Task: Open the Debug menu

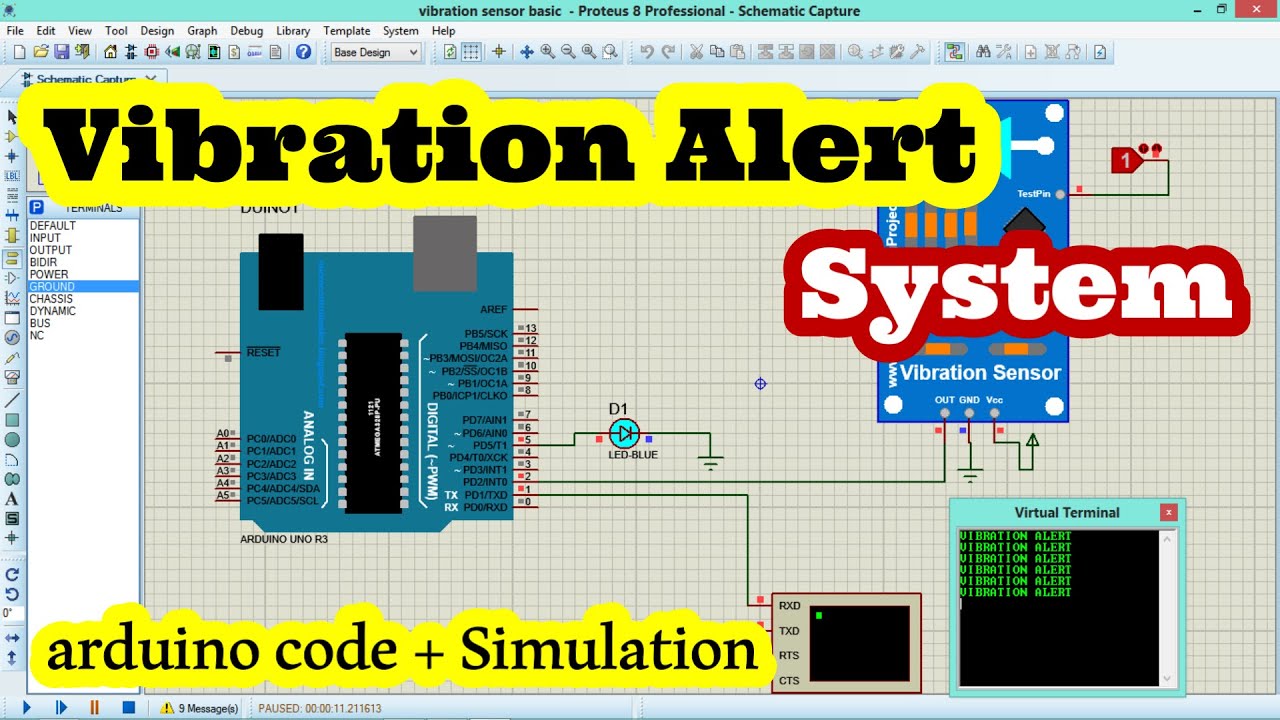Action: [x=247, y=31]
